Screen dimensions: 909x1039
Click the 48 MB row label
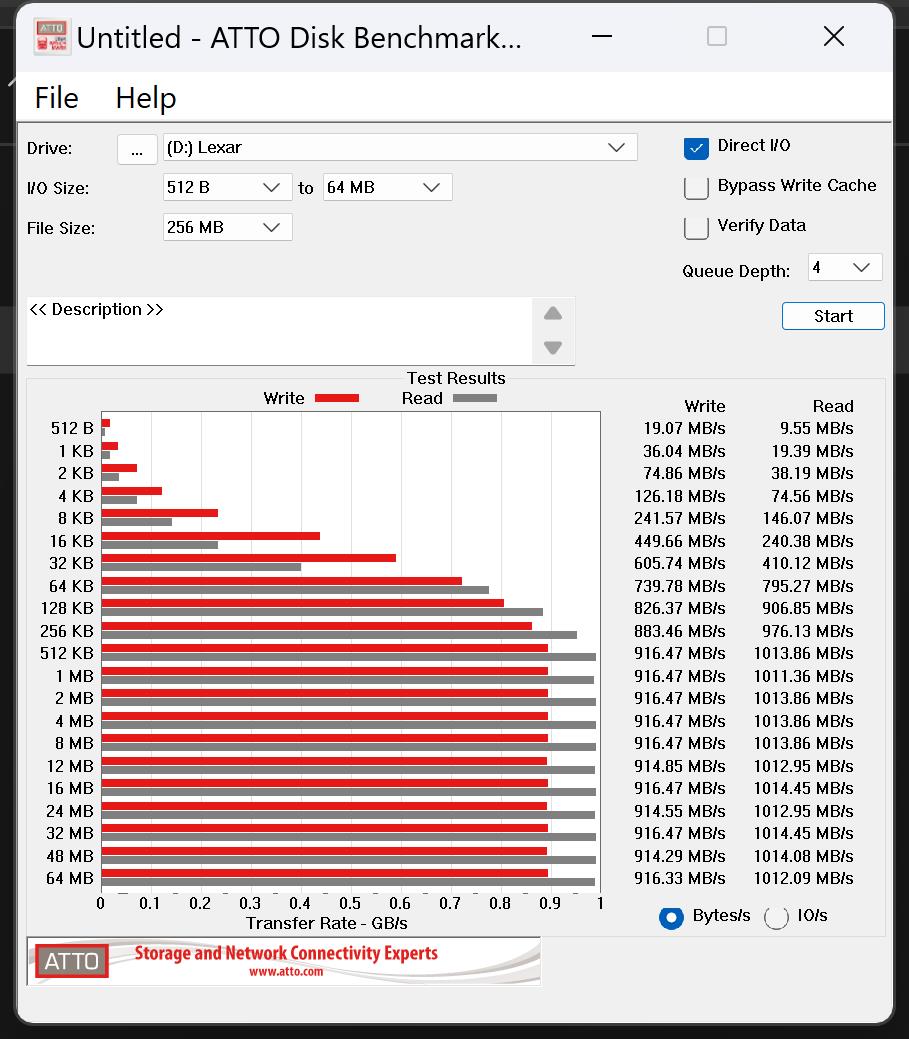coord(70,856)
